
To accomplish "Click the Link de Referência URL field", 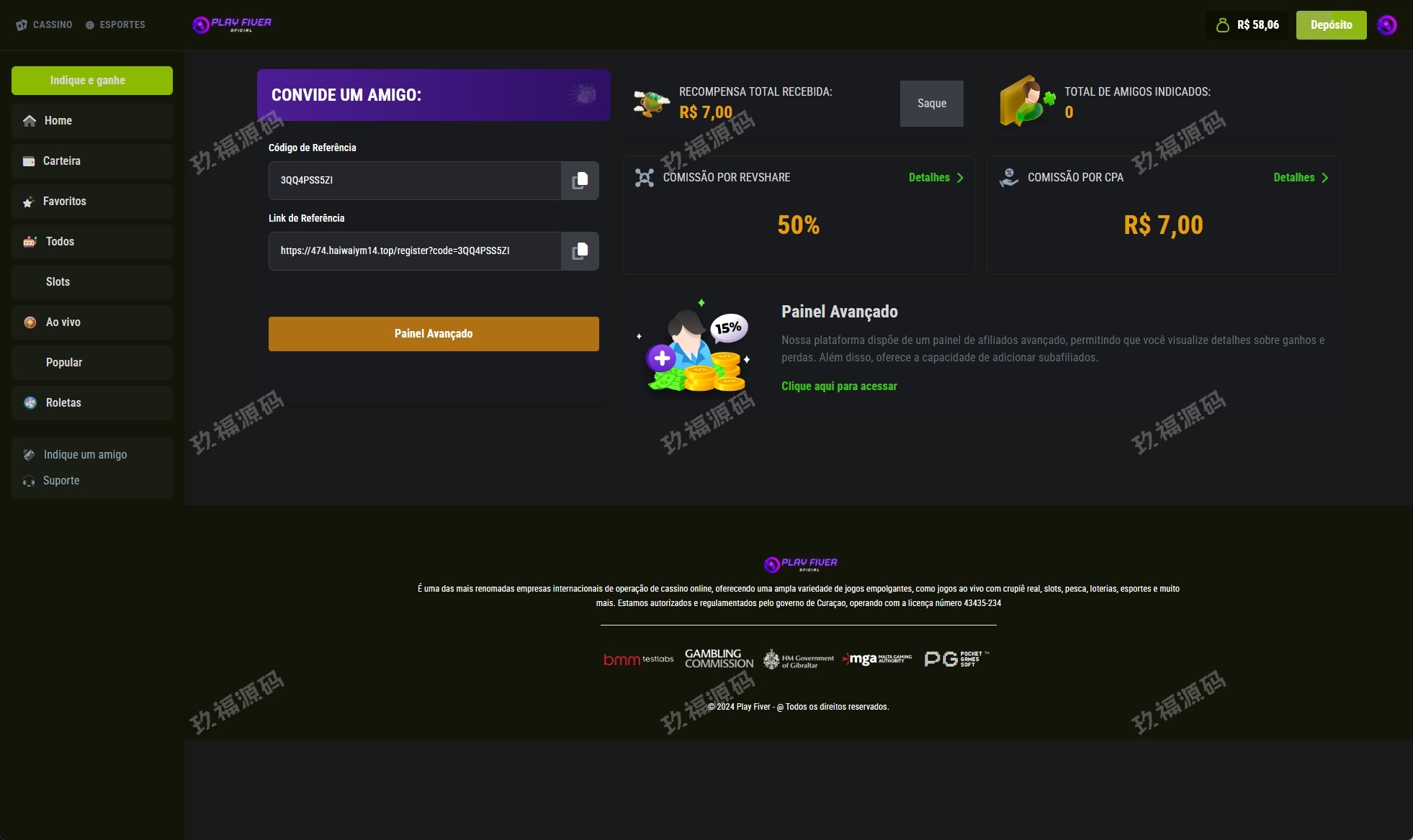I will [x=415, y=251].
